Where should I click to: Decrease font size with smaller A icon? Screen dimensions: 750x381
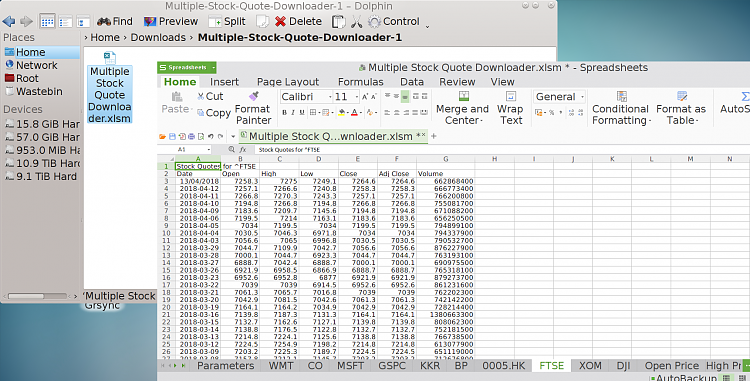tap(374, 97)
